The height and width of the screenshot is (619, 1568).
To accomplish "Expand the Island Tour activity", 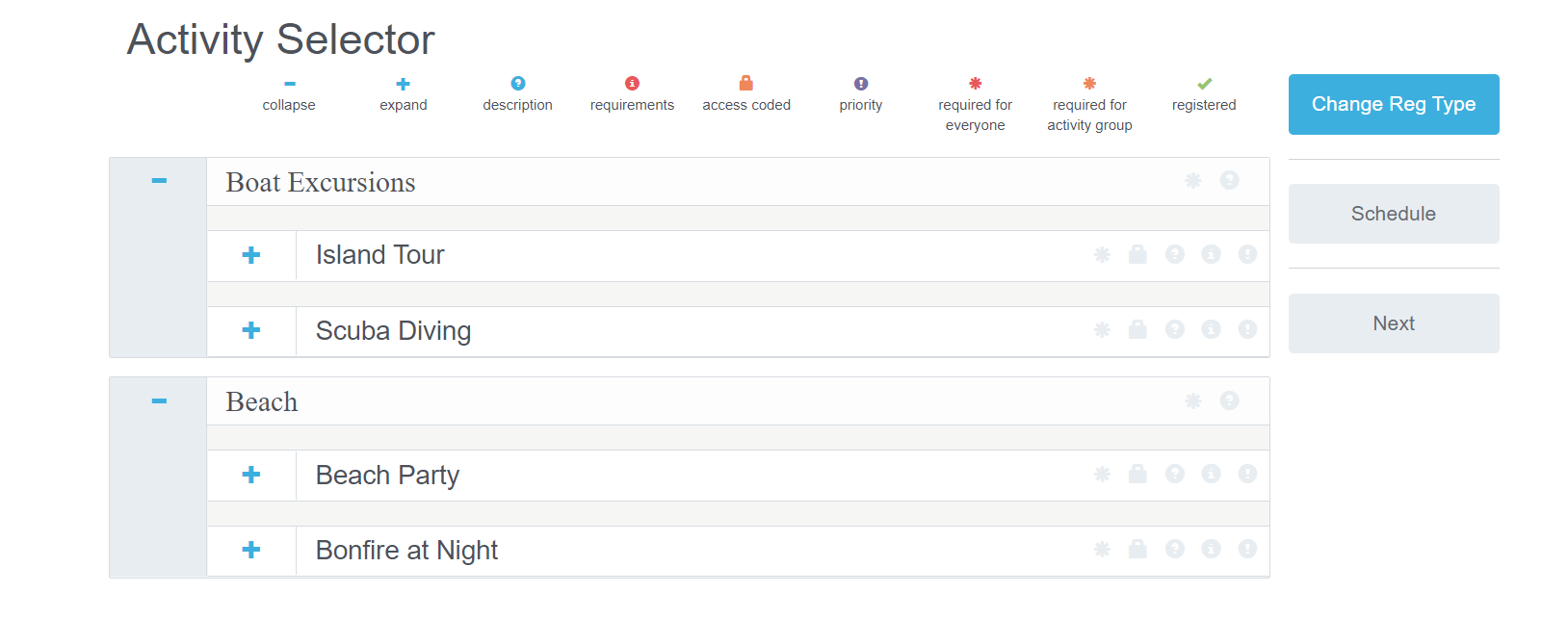I will (x=251, y=255).
